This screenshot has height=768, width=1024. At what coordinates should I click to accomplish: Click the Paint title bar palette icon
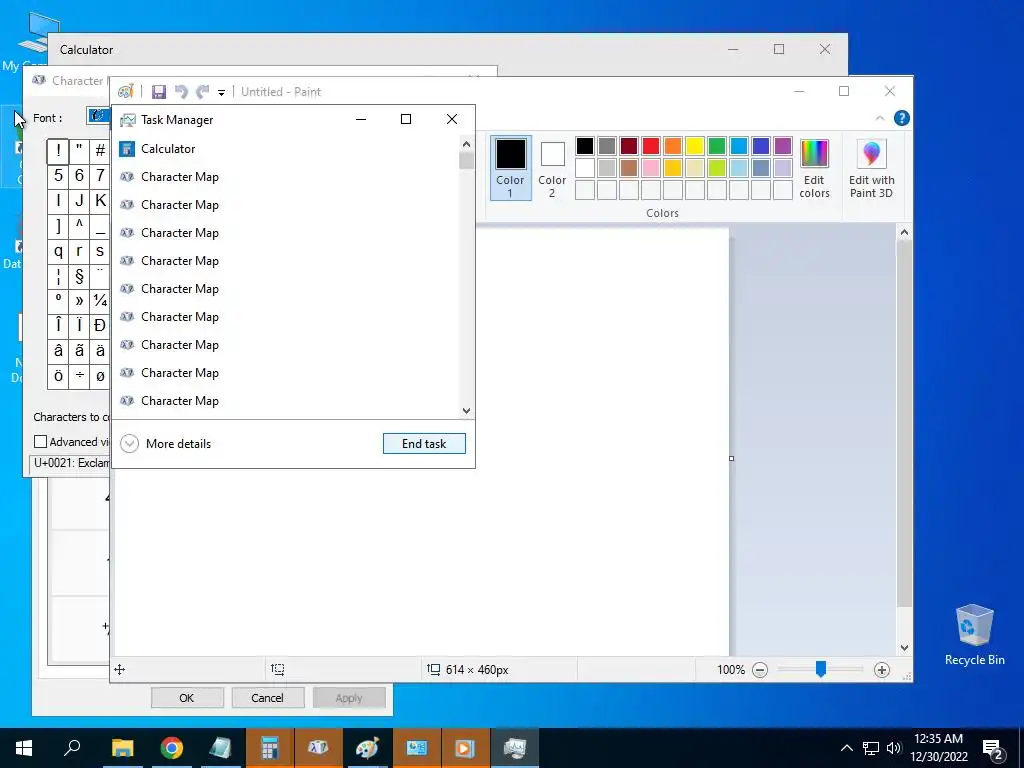[125, 91]
